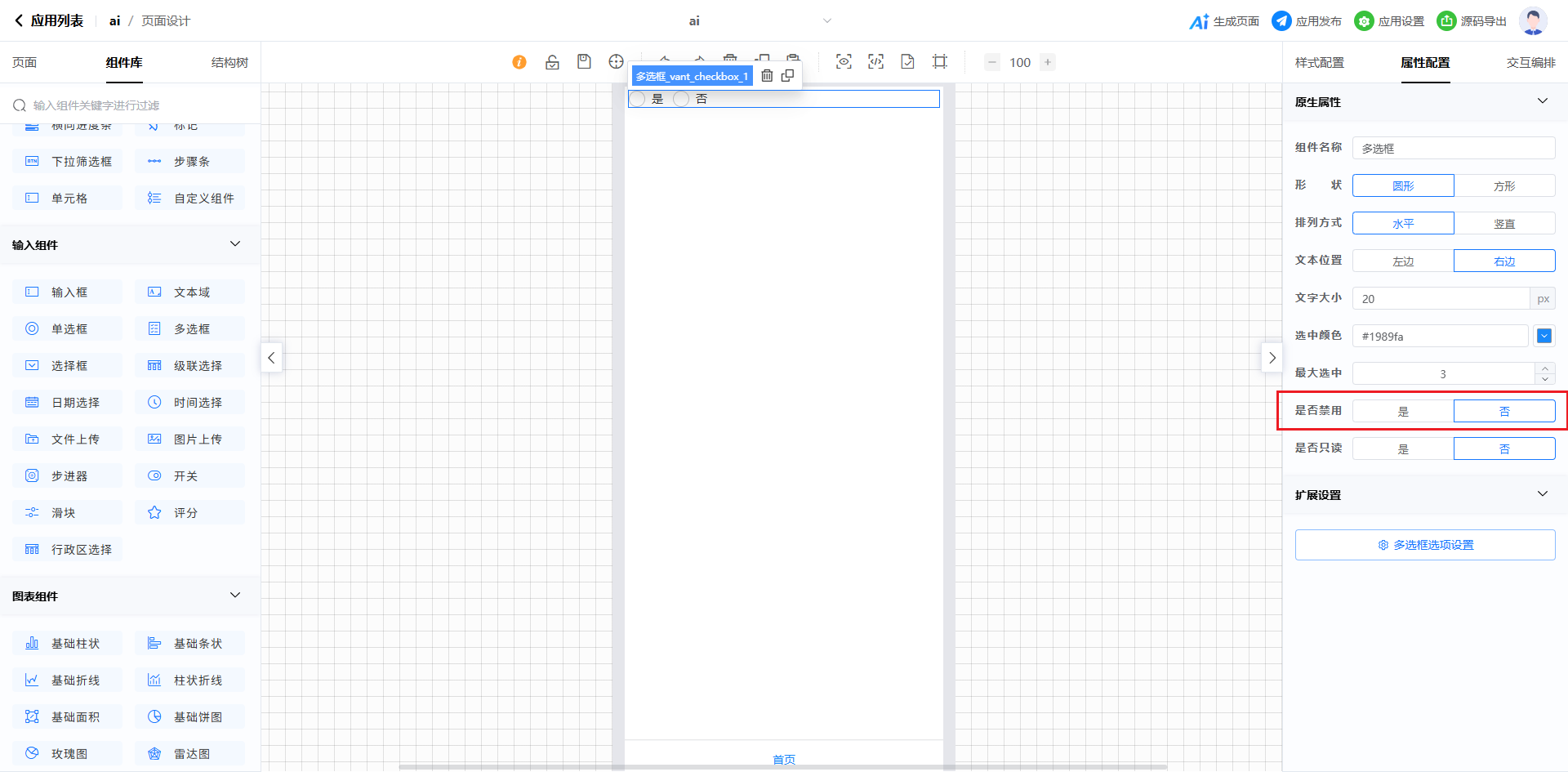Image resolution: width=1568 pixels, height=772 pixels.
Task: Click the zoom in plus button
Action: [1047, 62]
